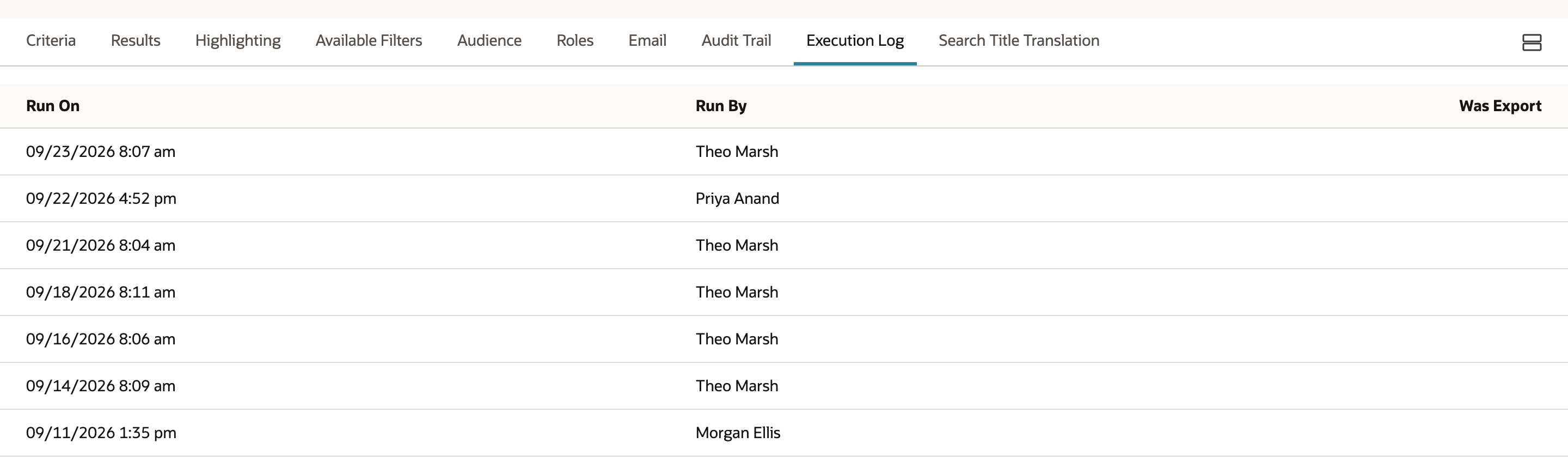Click Morgan Ellis in Run By column
Image resolution: width=1568 pixels, height=473 pixels.
point(738,433)
